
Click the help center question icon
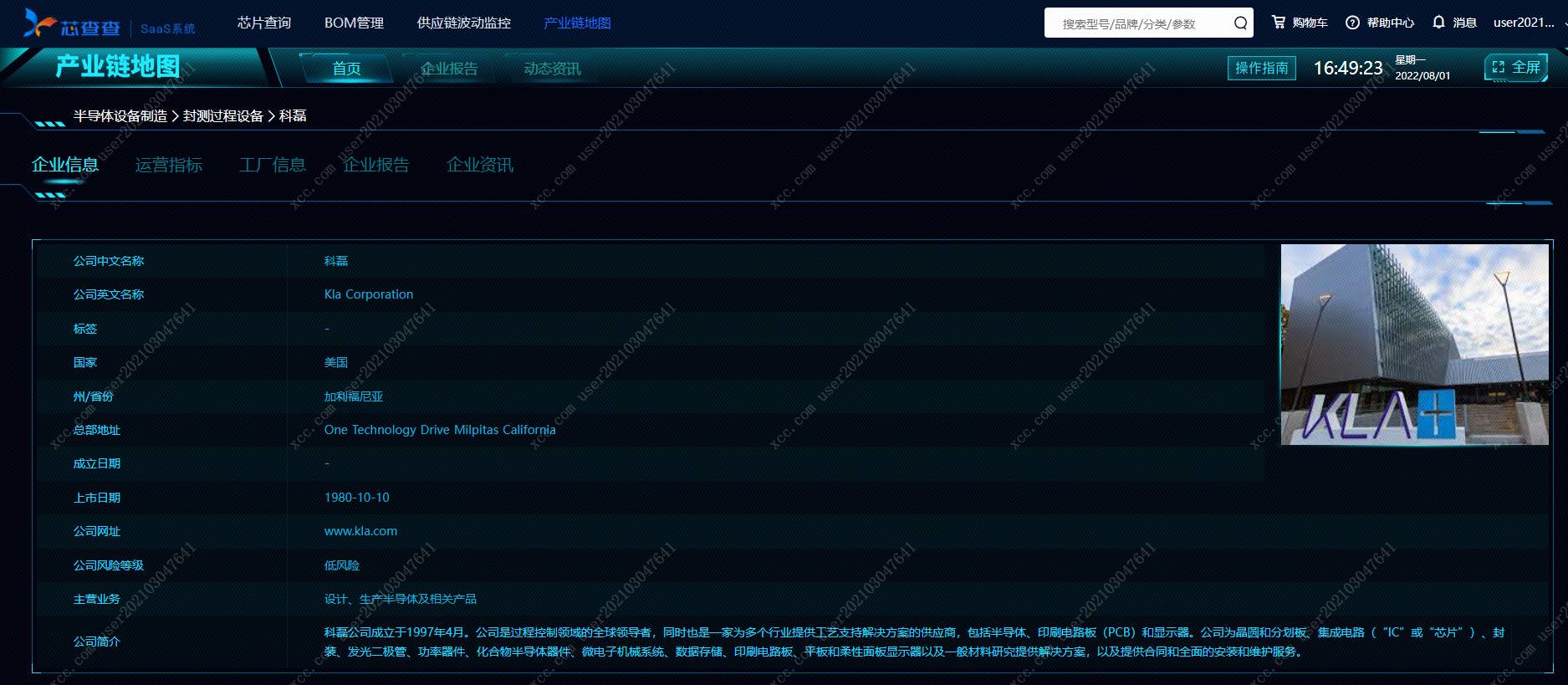point(1352,23)
